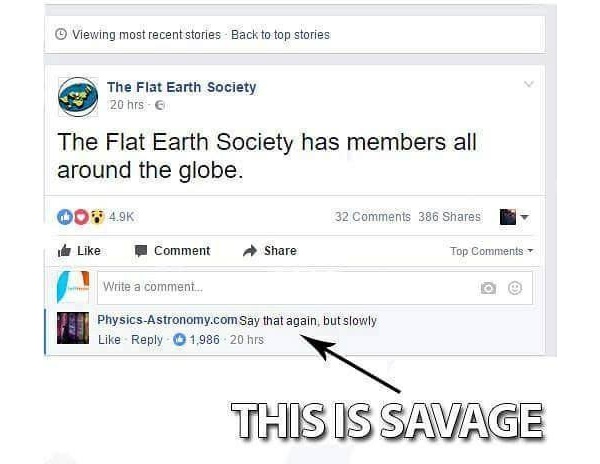Expand the Top Comments sort dropdown
The height and width of the screenshot is (464, 600).
click(x=491, y=251)
